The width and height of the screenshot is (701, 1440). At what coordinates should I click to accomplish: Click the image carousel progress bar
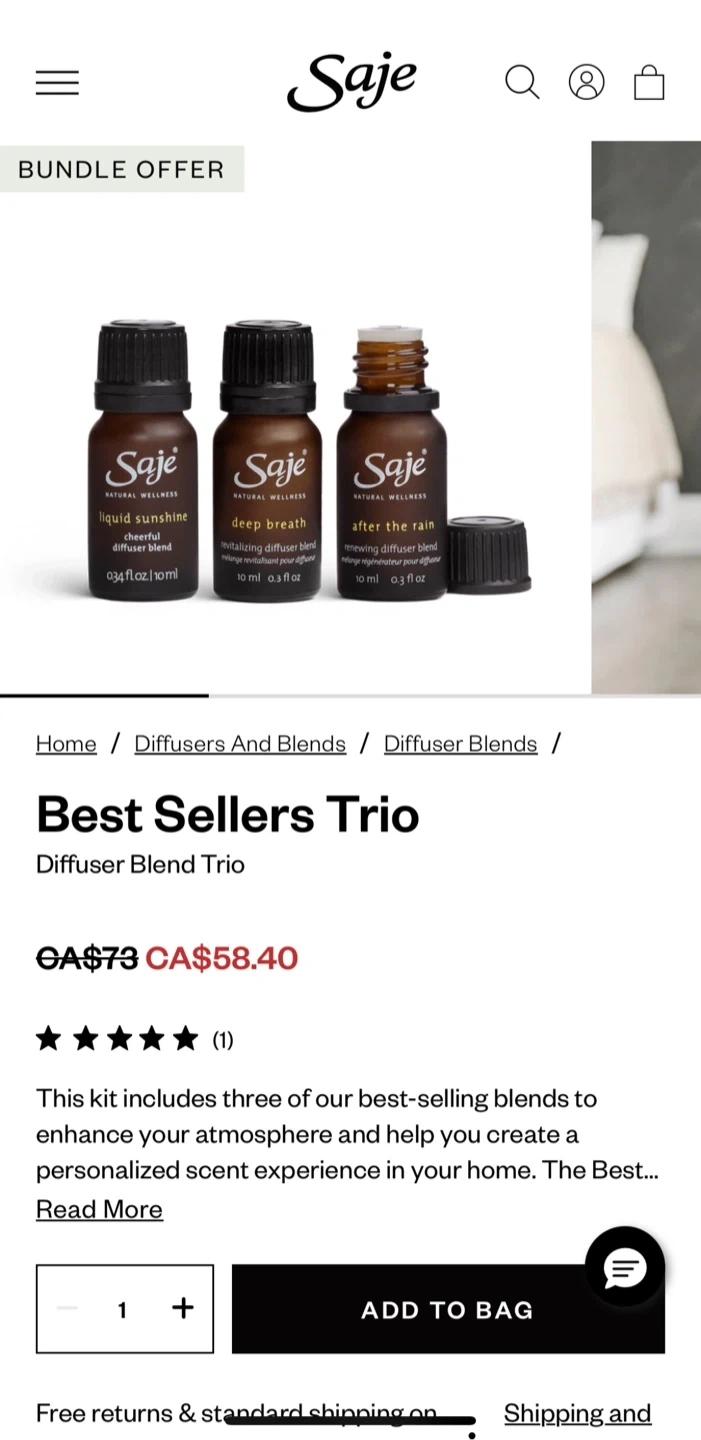point(350,695)
